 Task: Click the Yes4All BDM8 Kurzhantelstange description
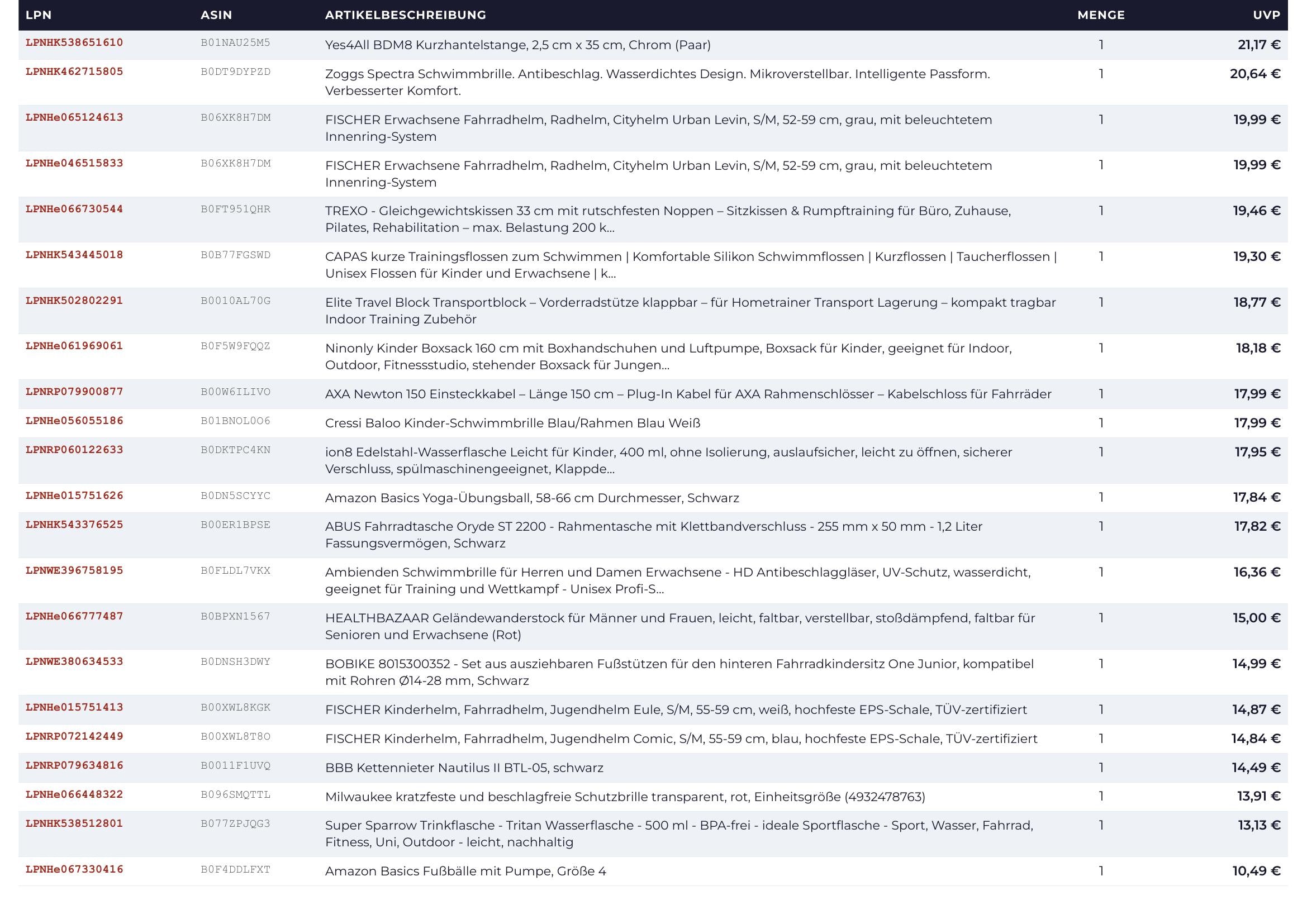tap(518, 45)
